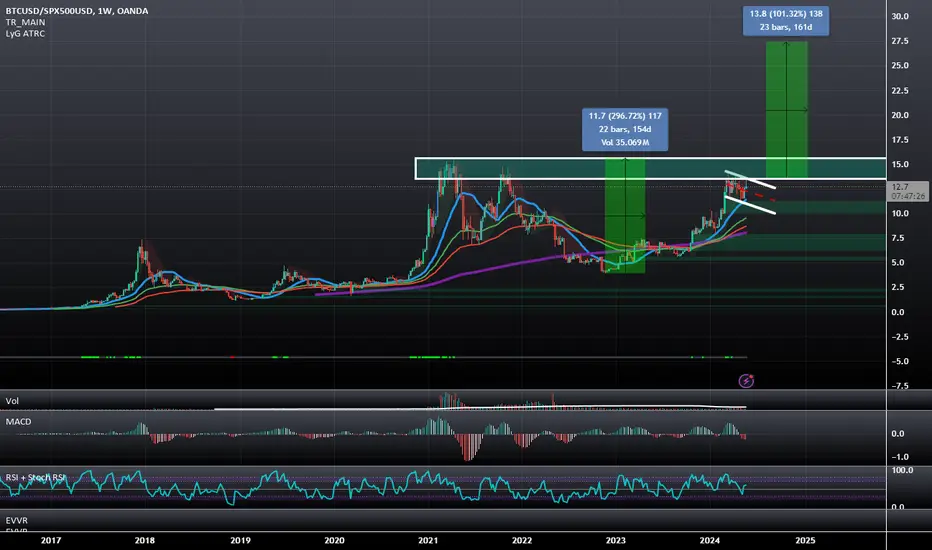The width and height of the screenshot is (932, 550).
Task: Click the 5.0 price axis label
Action: (x=898, y=262)
